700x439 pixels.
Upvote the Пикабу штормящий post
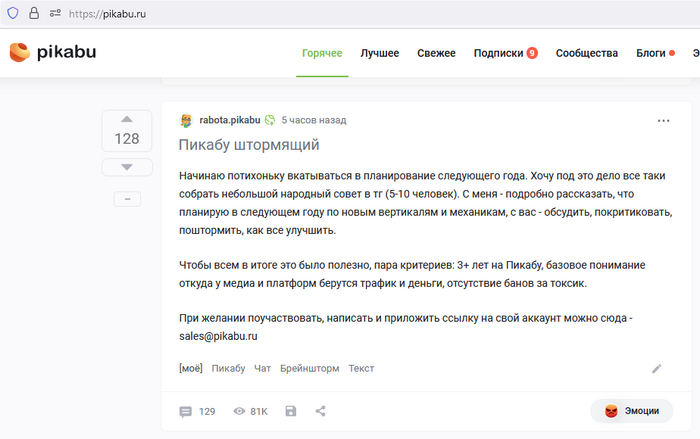(127, 119)
